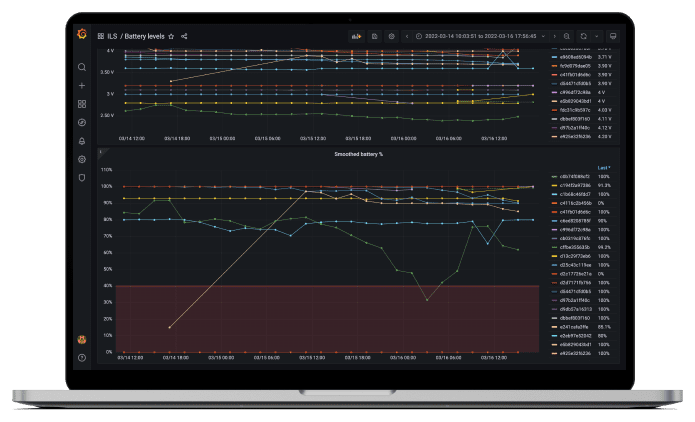
Task: Open dashboard settings gear in the top bar
Action: tap(391, 36)
